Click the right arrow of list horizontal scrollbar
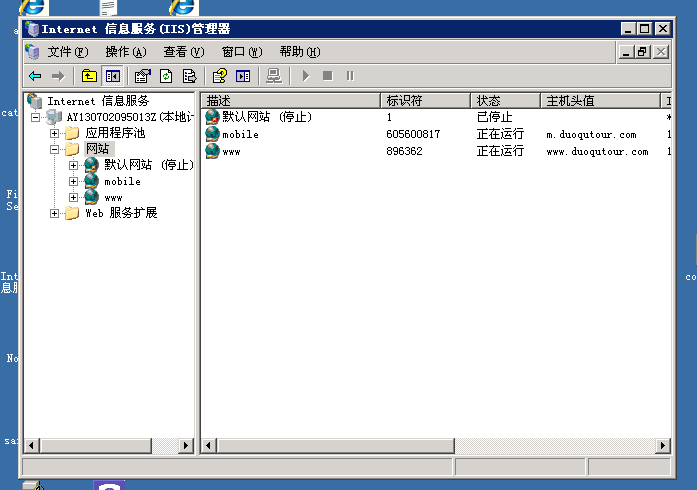 [663, 445]
